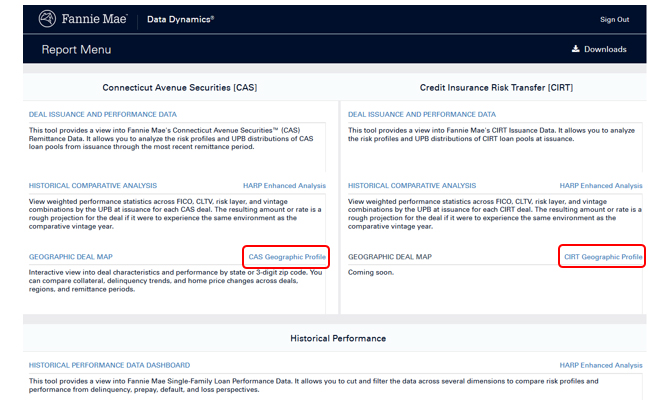Open the Downloads link
Image resolution: width=672 pixels, height=400 pixels.
point(599,49)
